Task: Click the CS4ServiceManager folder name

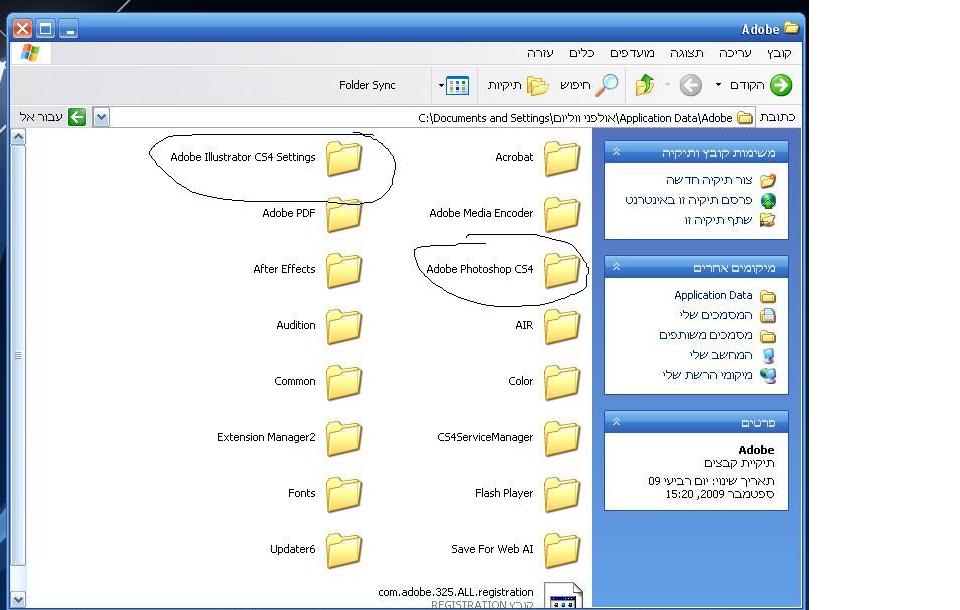Action: [485, 437]
